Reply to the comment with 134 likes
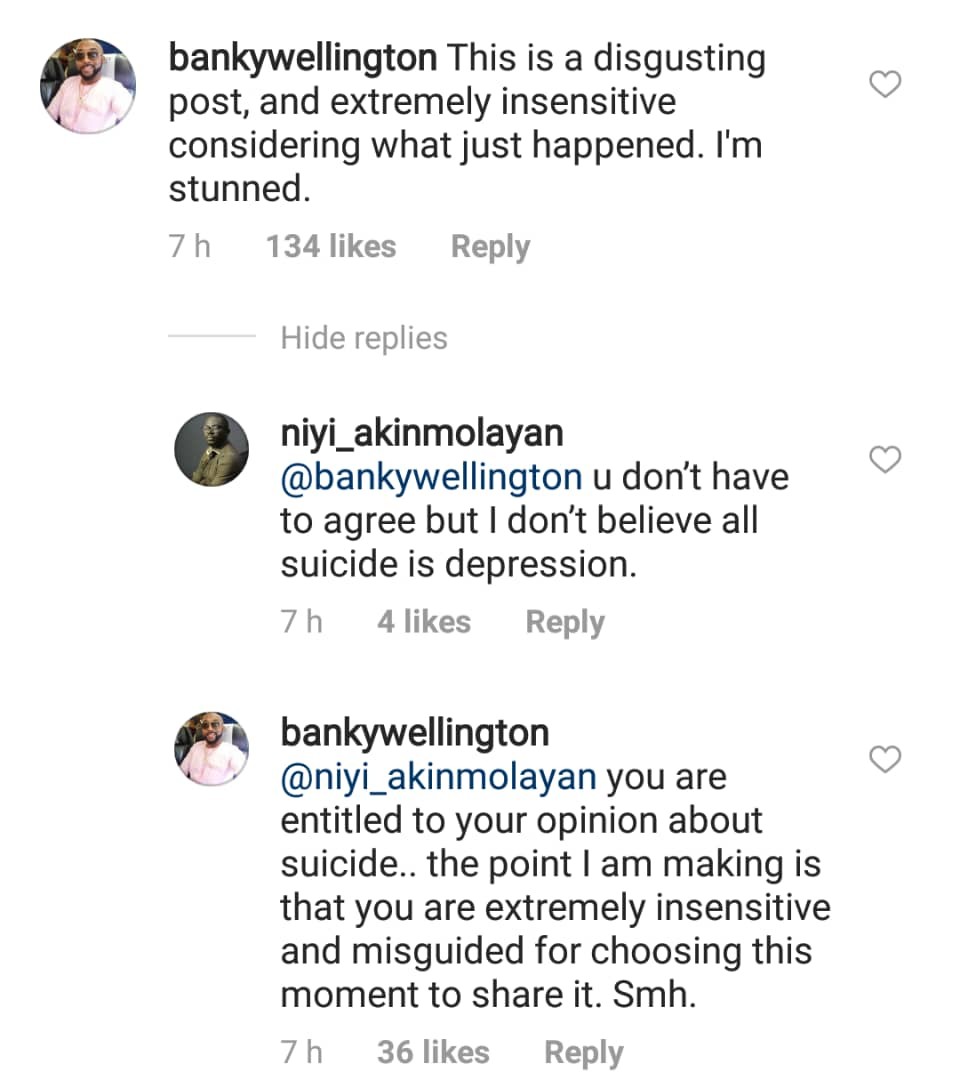 click(490, 247)
